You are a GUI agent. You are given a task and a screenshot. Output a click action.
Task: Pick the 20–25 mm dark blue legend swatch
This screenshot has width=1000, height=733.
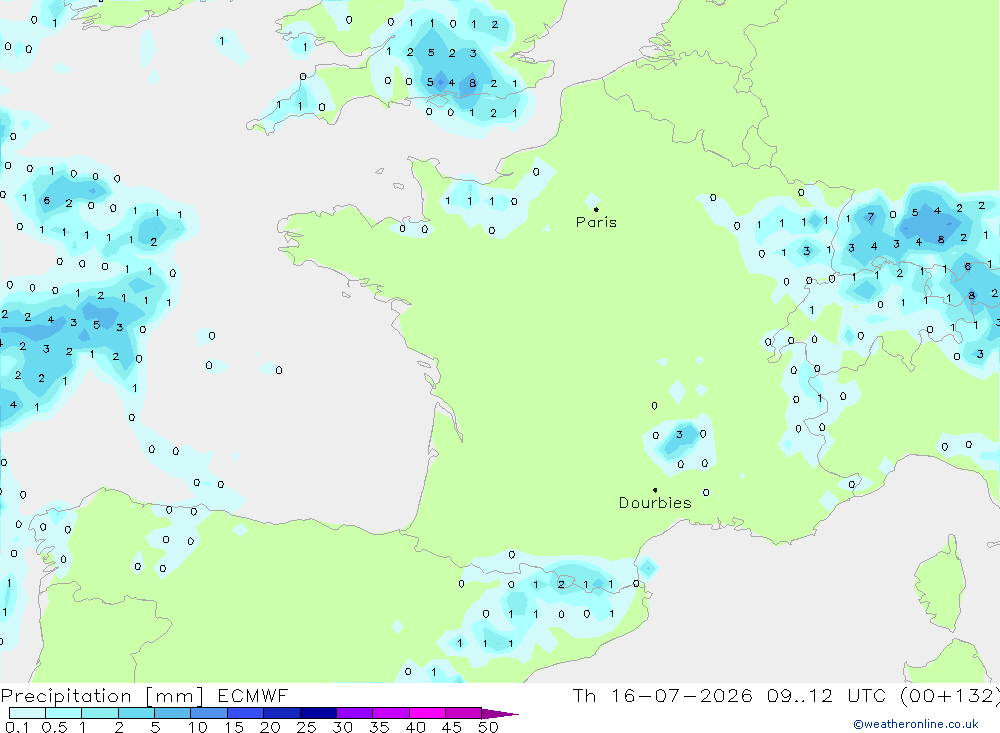pyautogui.click(x=281, y=713)
